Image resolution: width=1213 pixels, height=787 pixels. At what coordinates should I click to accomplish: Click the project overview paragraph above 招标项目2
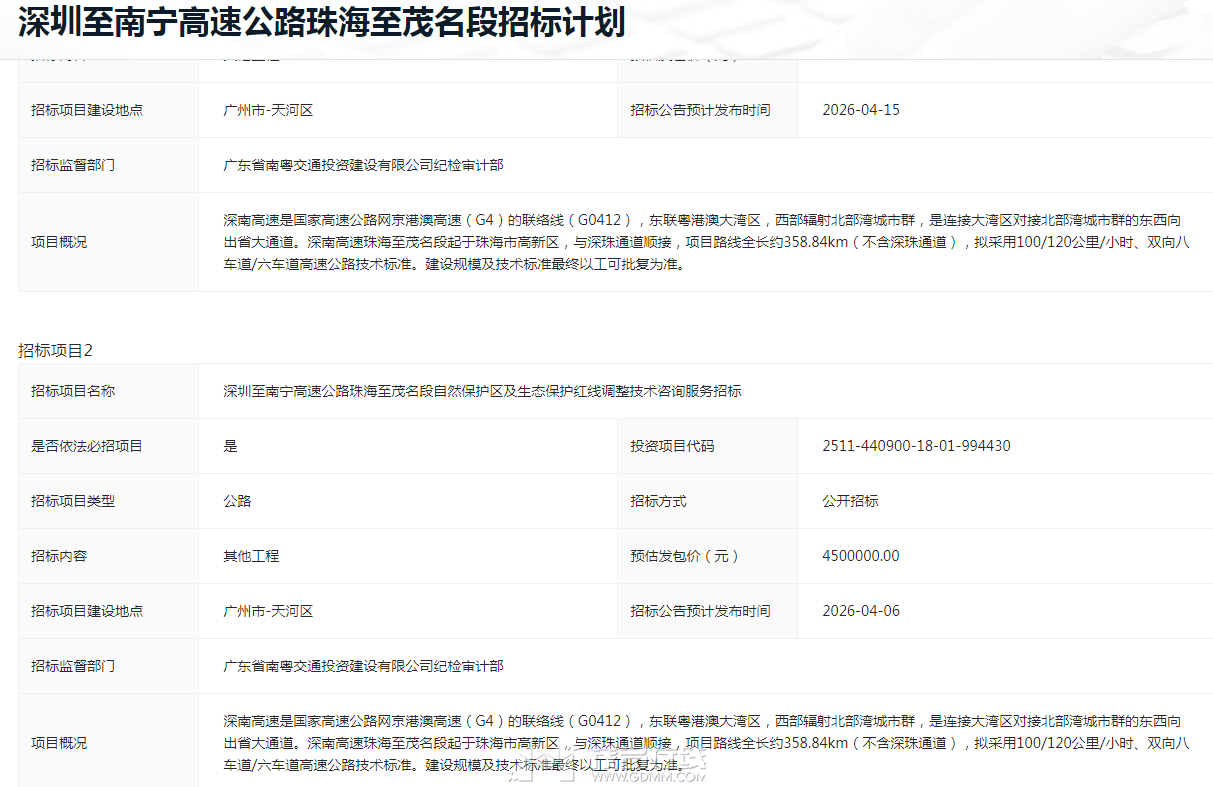(700, 242)
